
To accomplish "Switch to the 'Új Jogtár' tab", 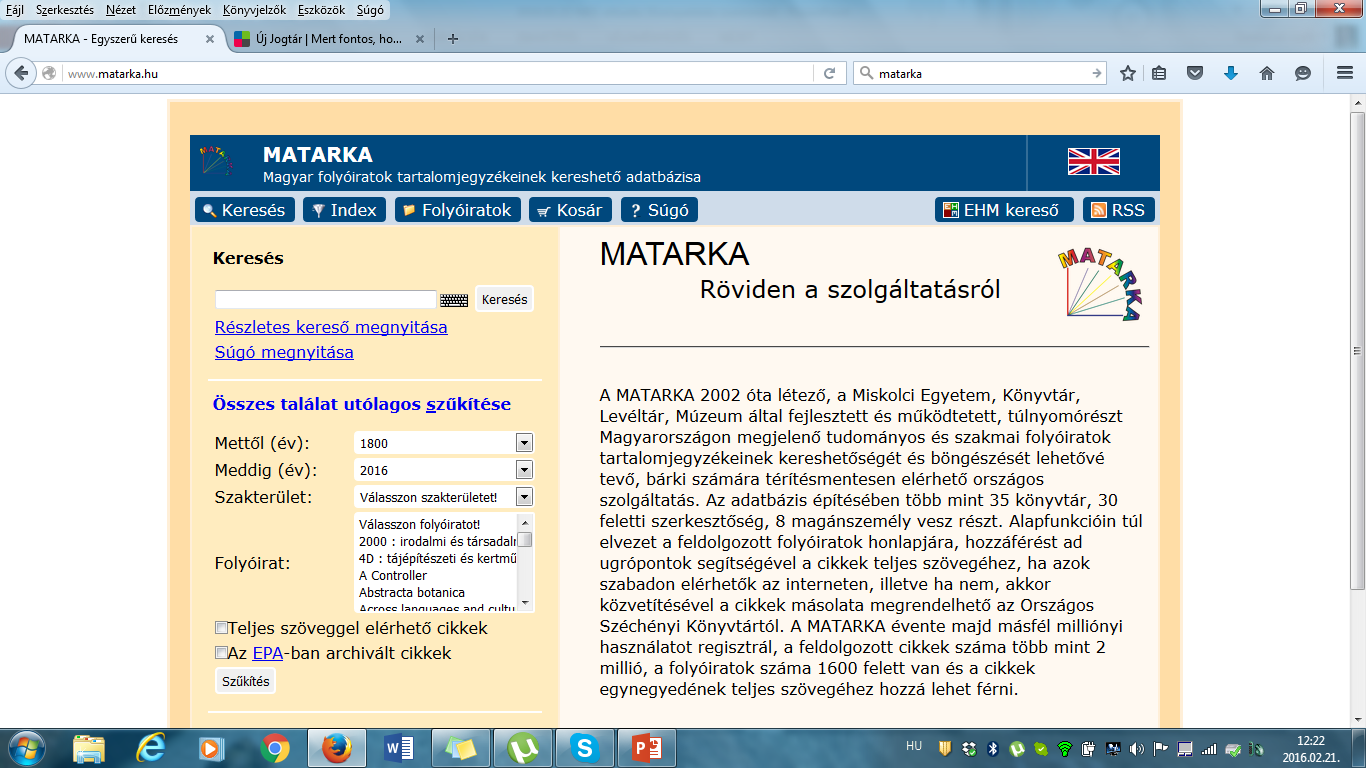I will click(x=329, y=39).
